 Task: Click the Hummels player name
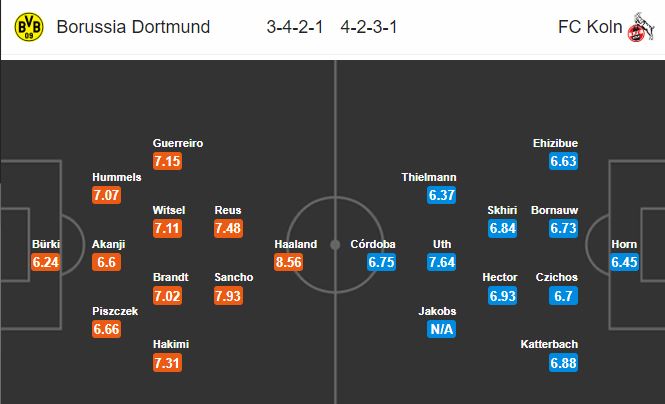[117, 177]
